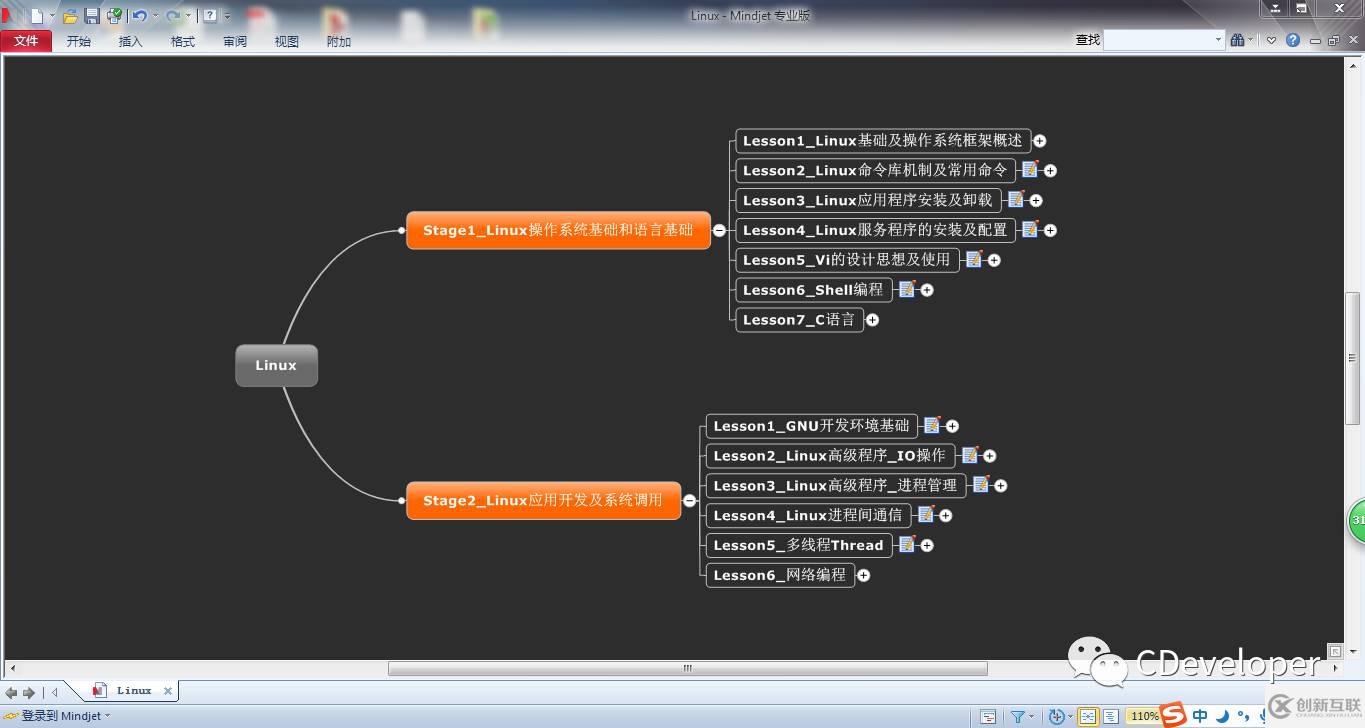Switch to the 审阅 ribbon tab
The image size is (1365, 728).
click(235, 41)
